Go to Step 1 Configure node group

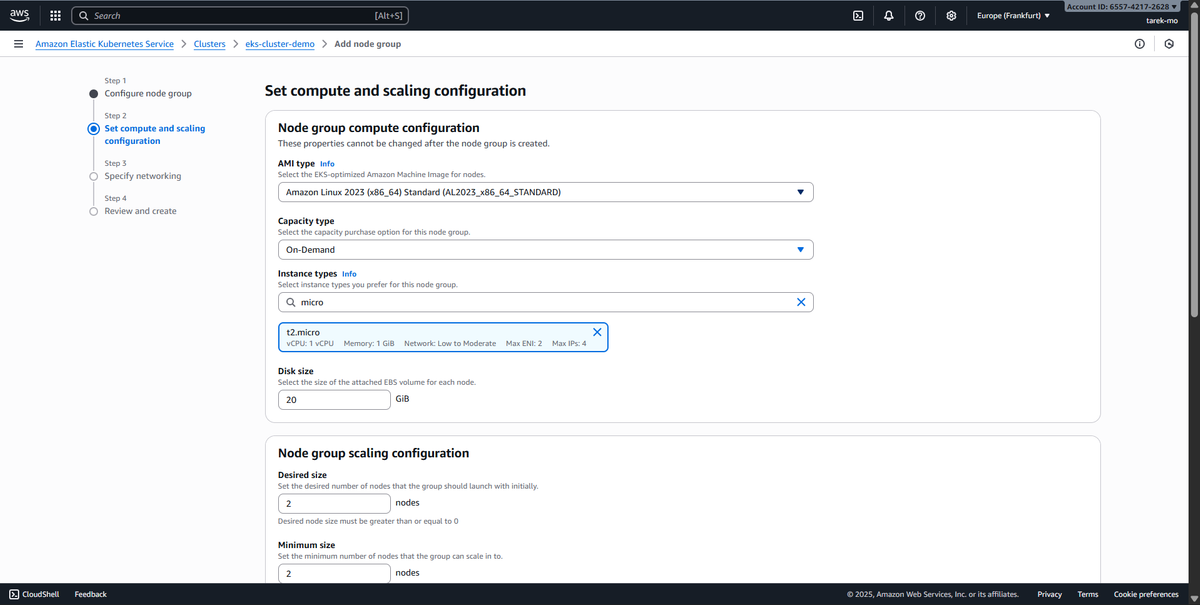point(148,94)
